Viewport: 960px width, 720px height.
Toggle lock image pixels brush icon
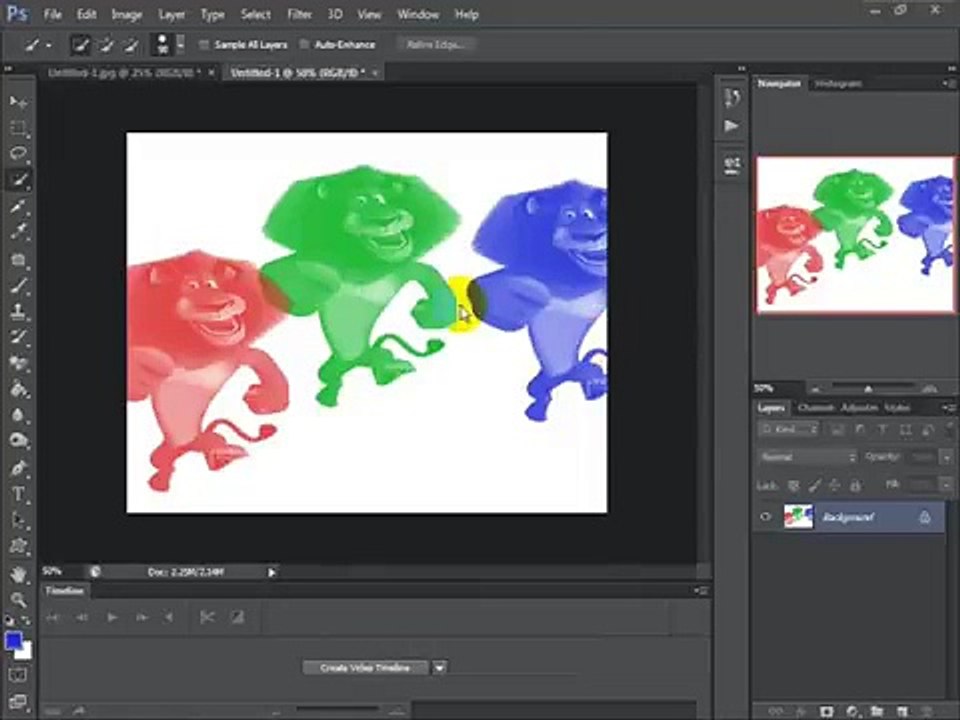[x=814, y=486]
